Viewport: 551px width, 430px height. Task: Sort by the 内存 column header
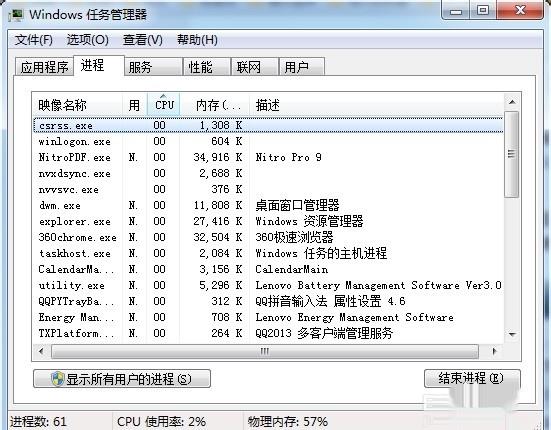[x=215, y=105]
